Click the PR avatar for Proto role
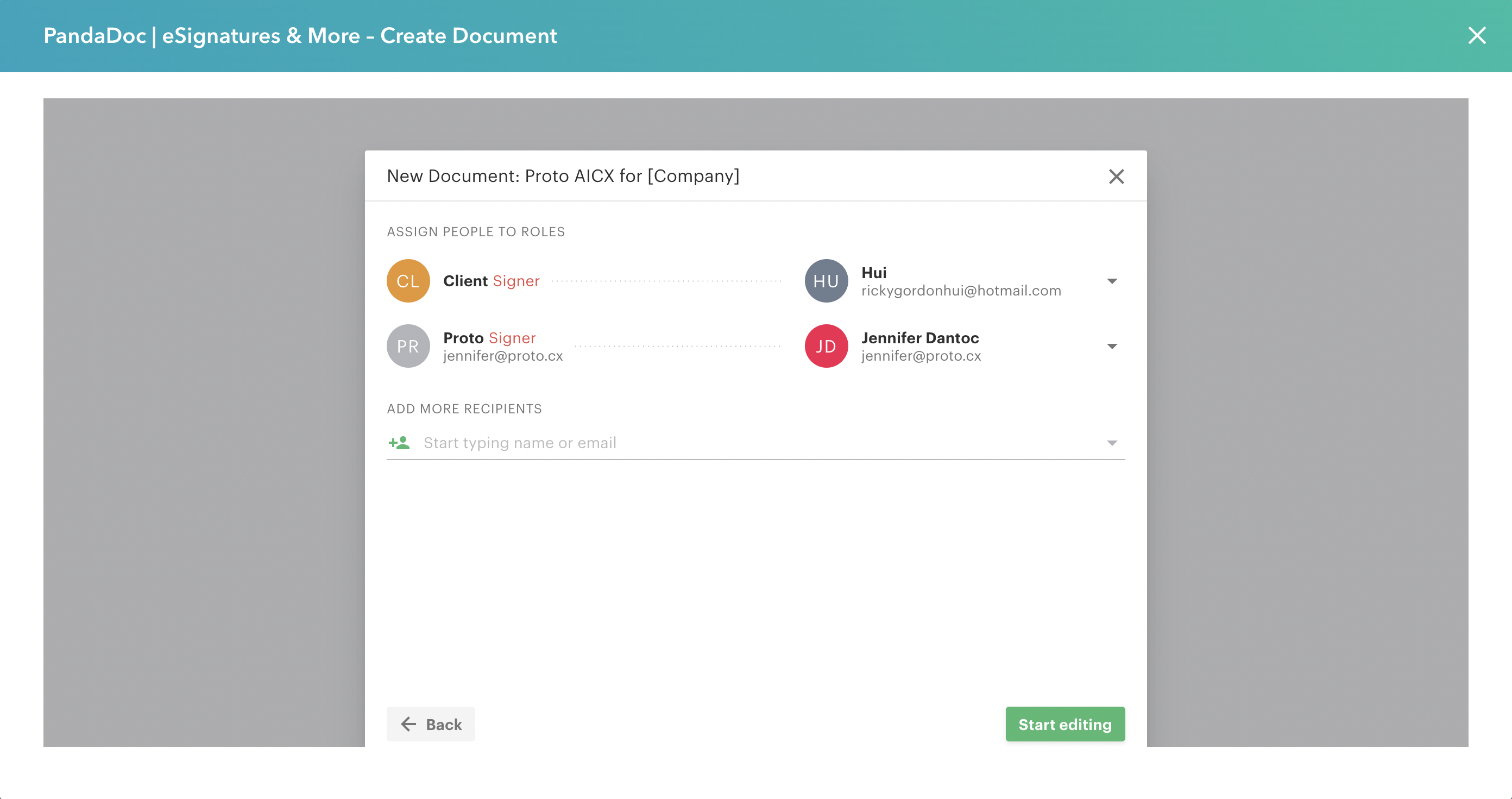Image resolution: width=1512 pixels, height=799 pixels. 408,346
